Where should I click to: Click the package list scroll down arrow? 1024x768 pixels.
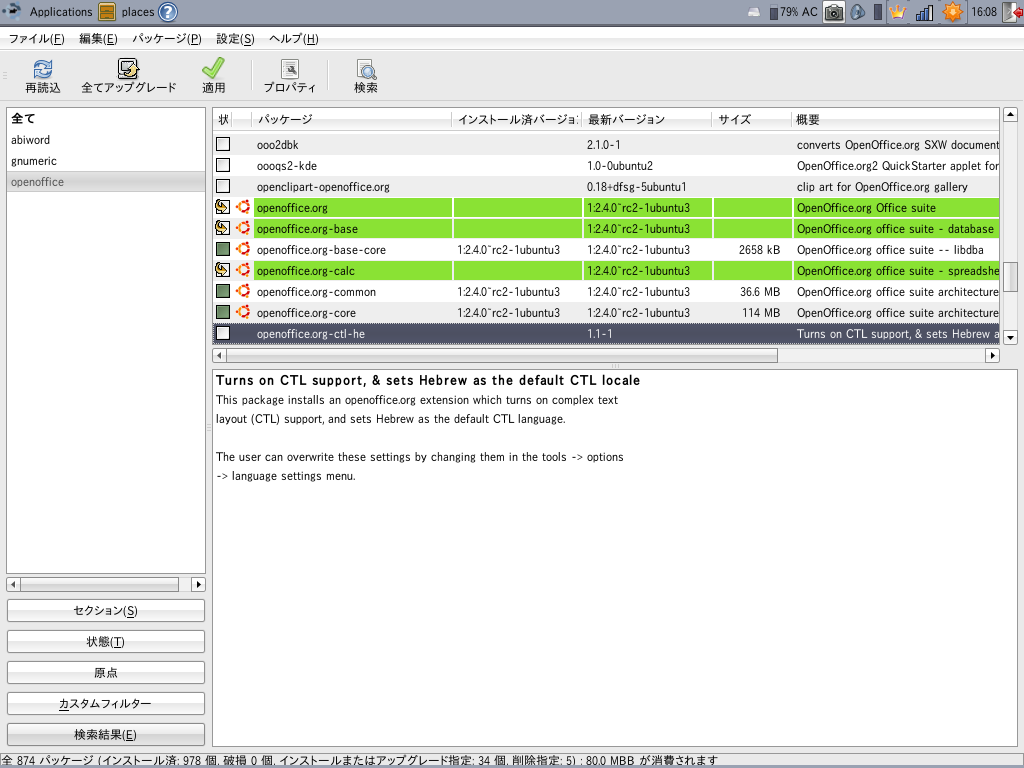[1010, 337]
